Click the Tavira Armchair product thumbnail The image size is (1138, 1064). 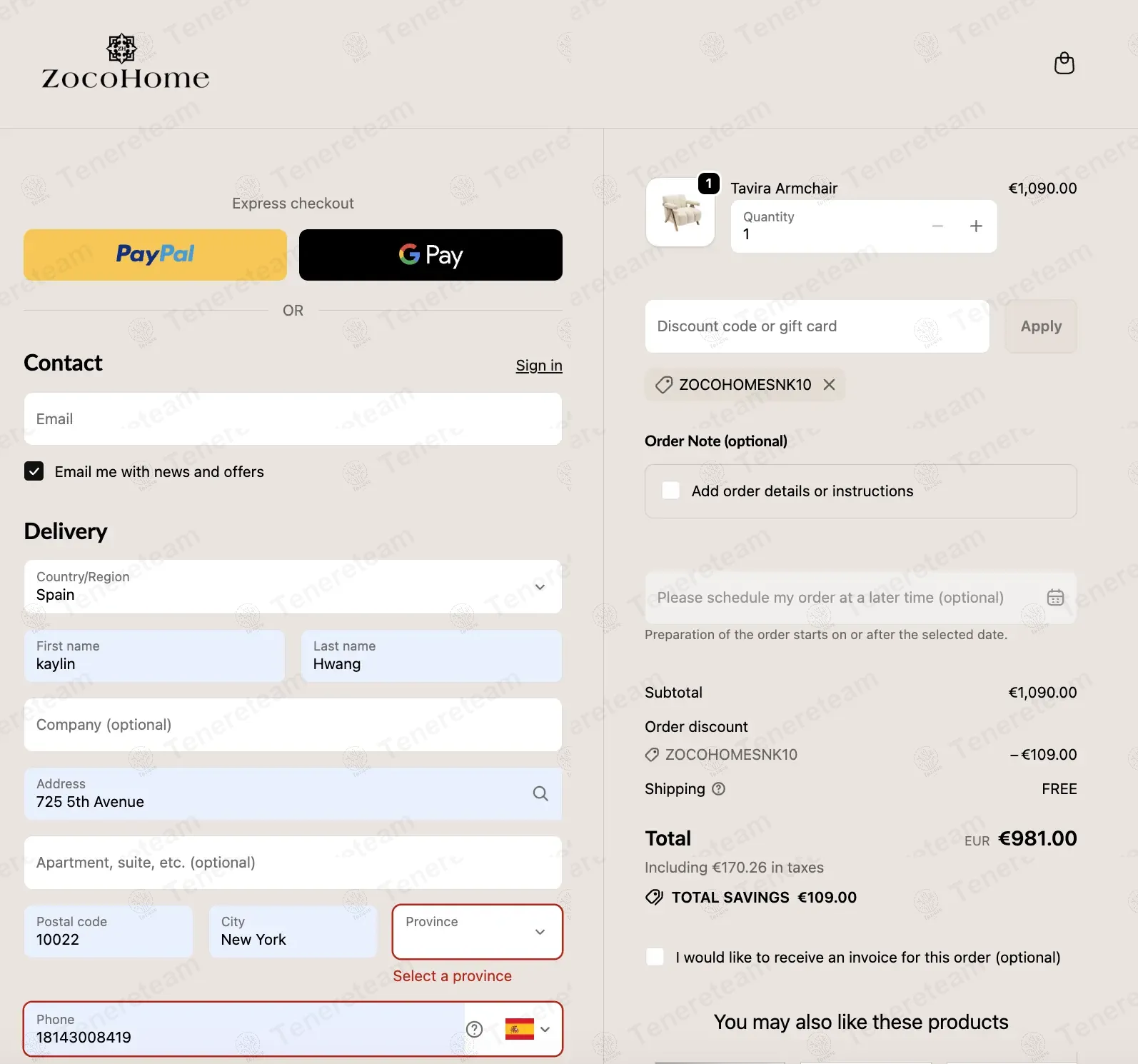pos(680,212)
